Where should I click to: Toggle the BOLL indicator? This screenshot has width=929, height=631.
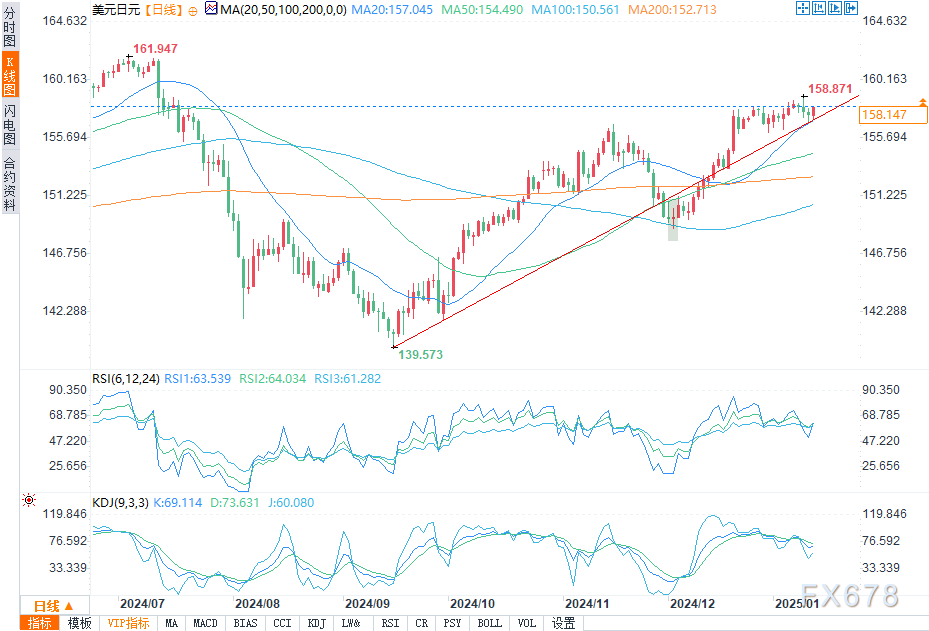click(489, 623)
